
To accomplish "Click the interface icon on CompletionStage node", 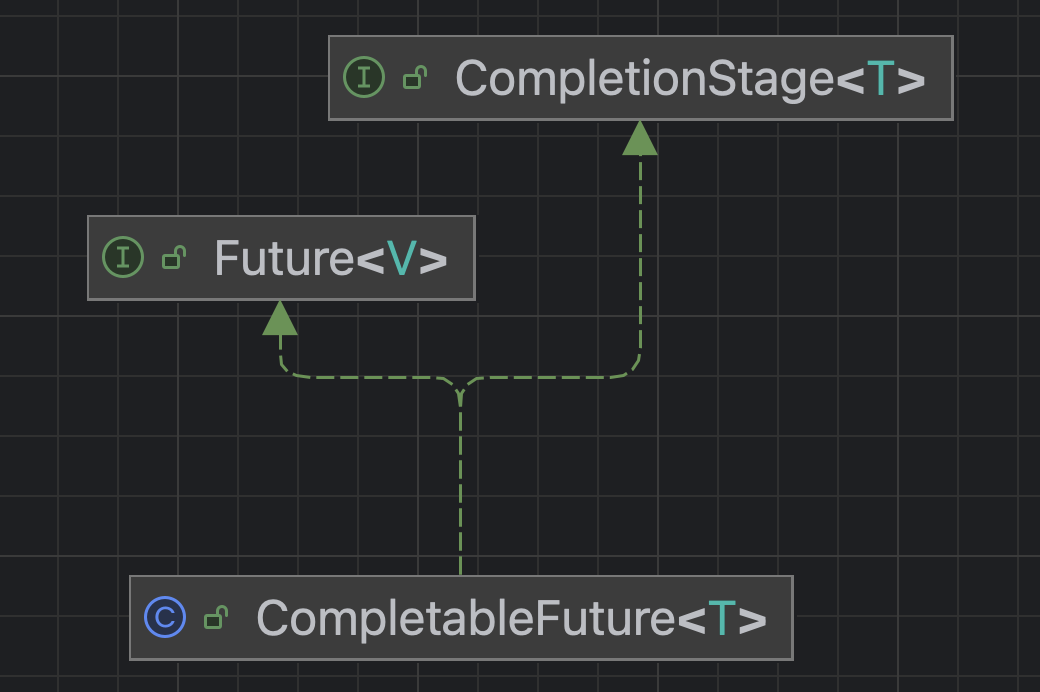I will tap(363, 78).
